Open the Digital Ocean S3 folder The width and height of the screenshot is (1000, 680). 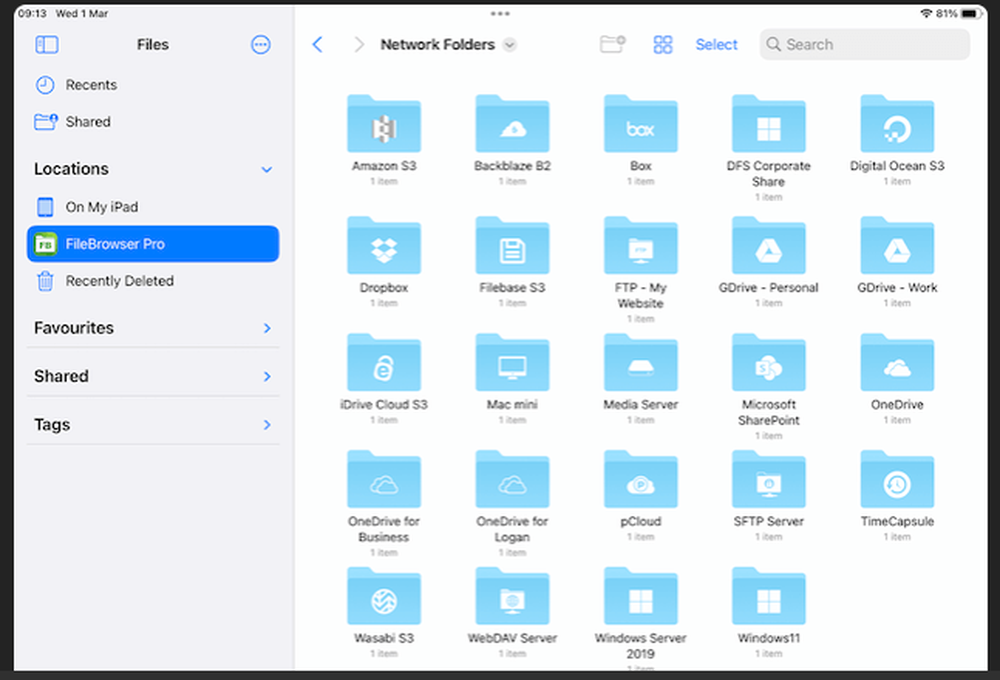coord(897,124)
